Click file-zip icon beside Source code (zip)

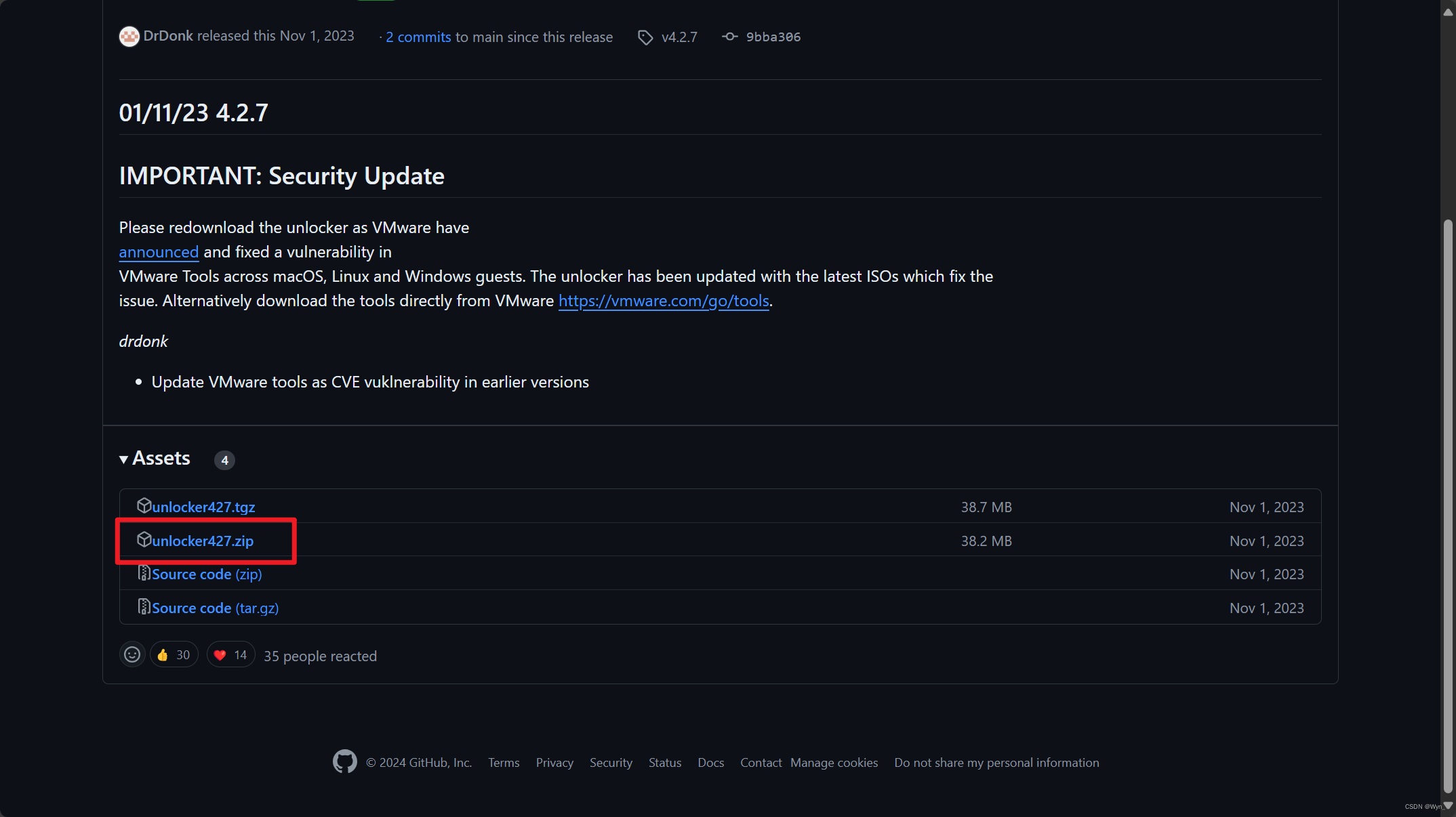144,573
